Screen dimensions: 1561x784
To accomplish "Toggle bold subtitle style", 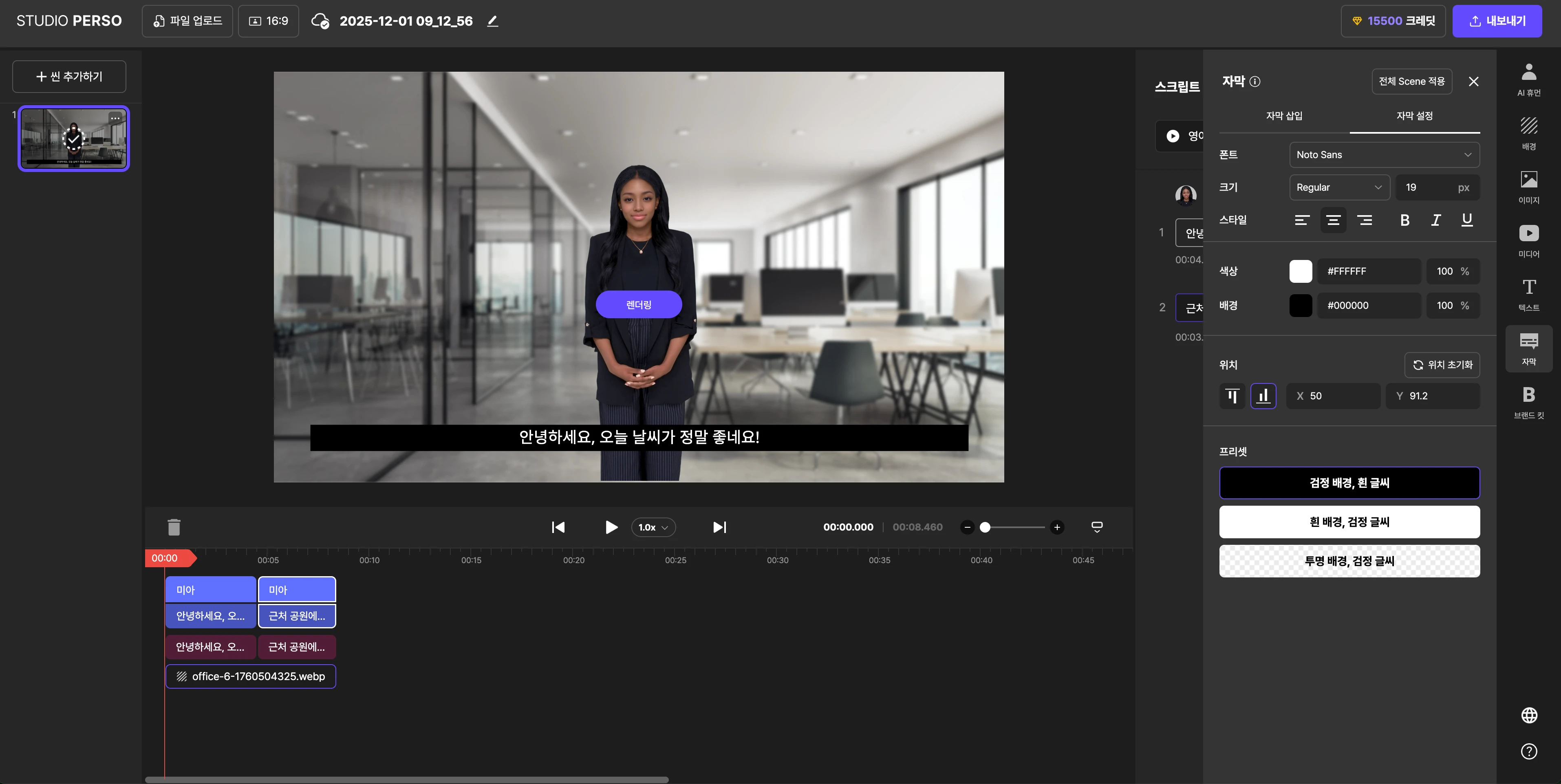I will [1404, 220].
